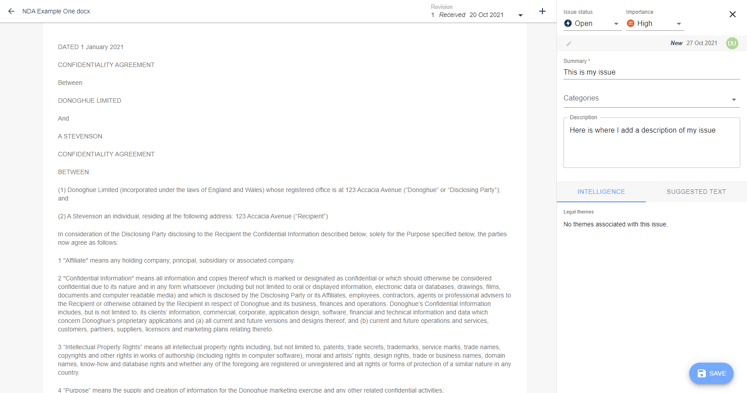Image resolution: width=747 pixels, height=393 pixels.
Task: Click 'A STEVENSON' line in document
Action: (x=80, y=136)
